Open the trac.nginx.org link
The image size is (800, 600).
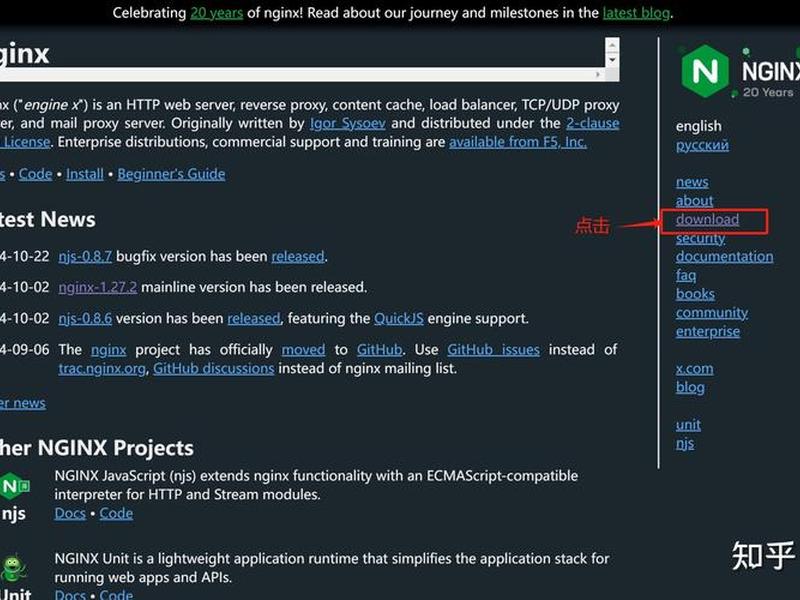[102, 368]
